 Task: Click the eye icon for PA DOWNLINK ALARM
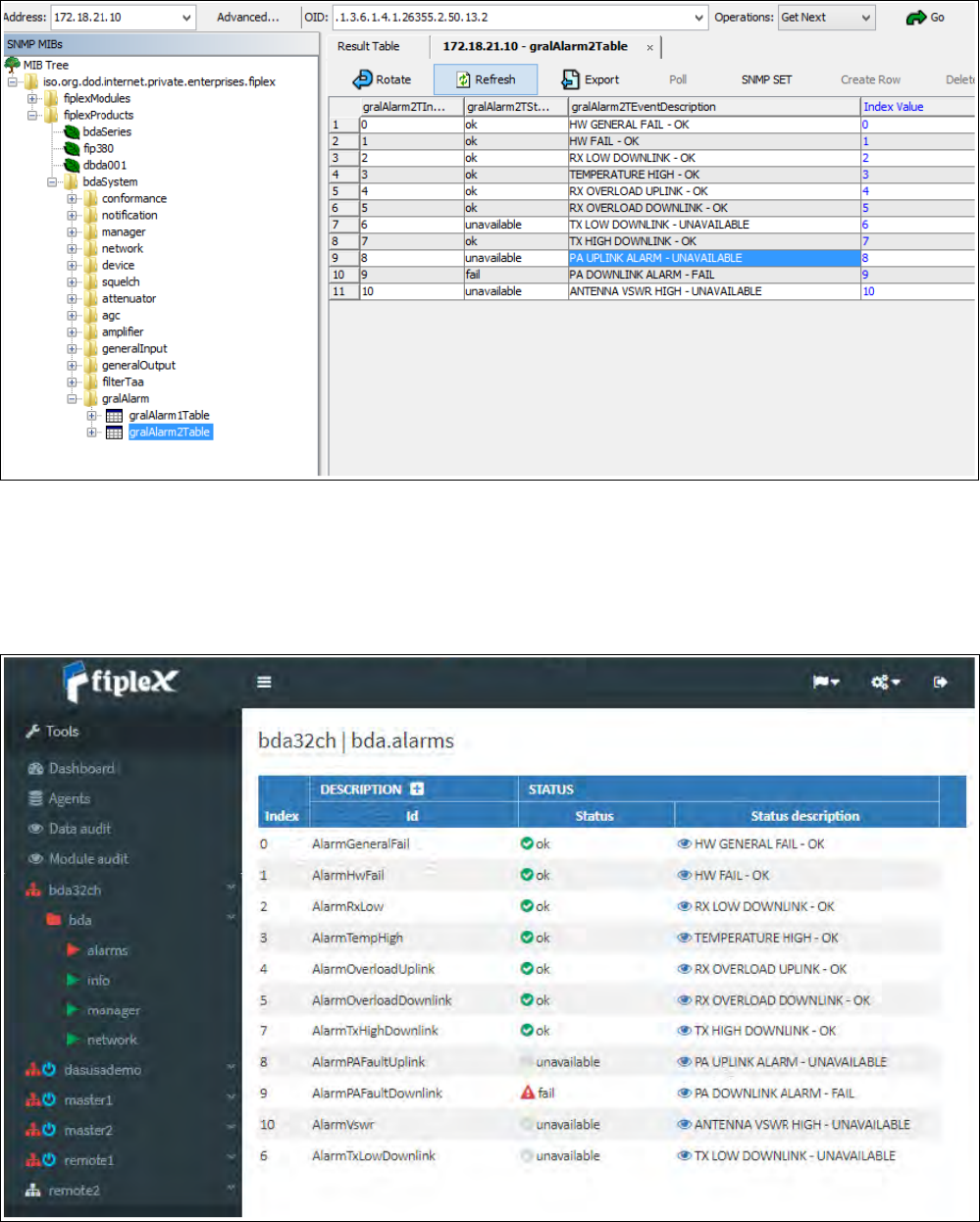click(685, 1093)
